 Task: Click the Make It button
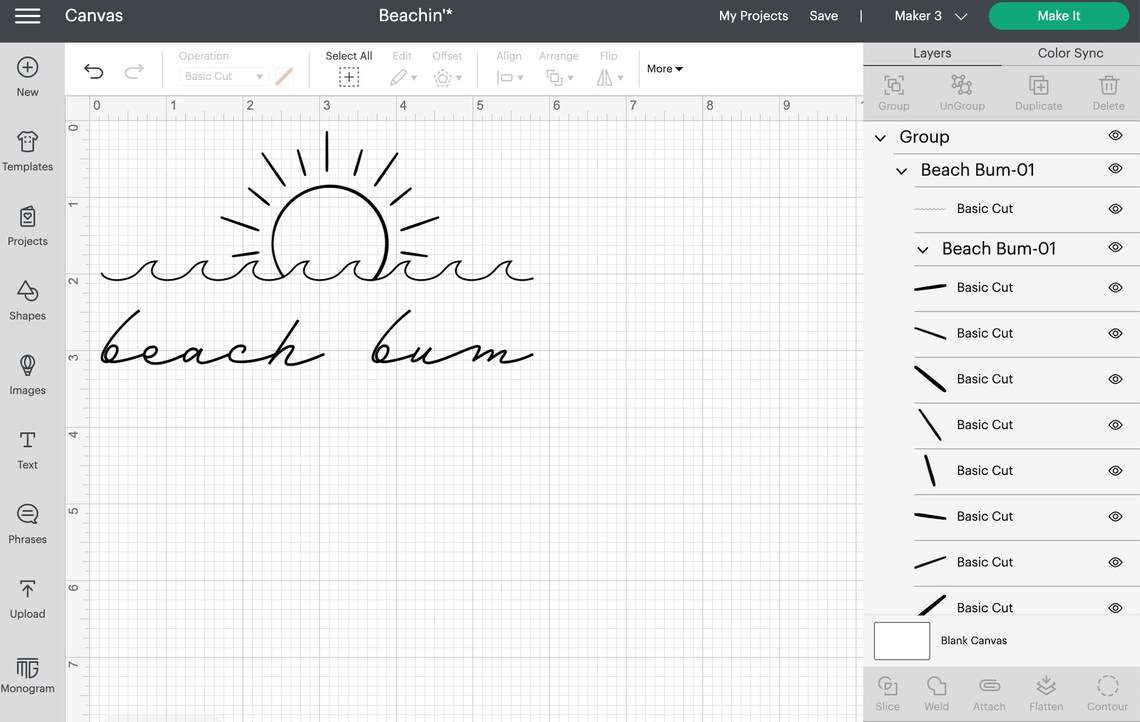pos(1058,15)
